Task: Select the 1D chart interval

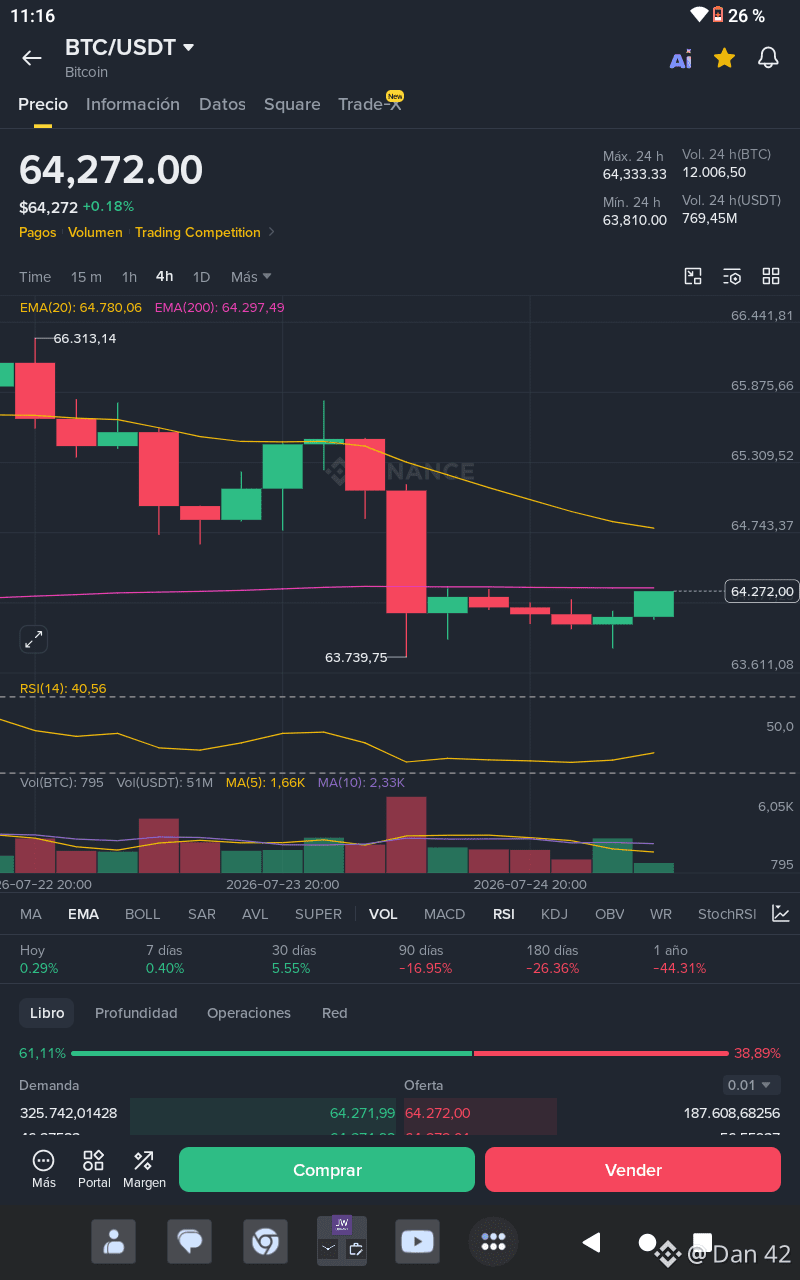Action: click(201, 277)
